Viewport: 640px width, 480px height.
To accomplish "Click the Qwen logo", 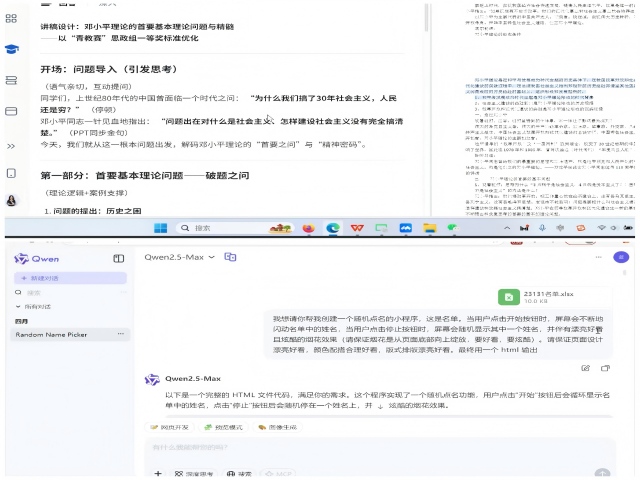I will pyautogui.click(x=36, y=259).
